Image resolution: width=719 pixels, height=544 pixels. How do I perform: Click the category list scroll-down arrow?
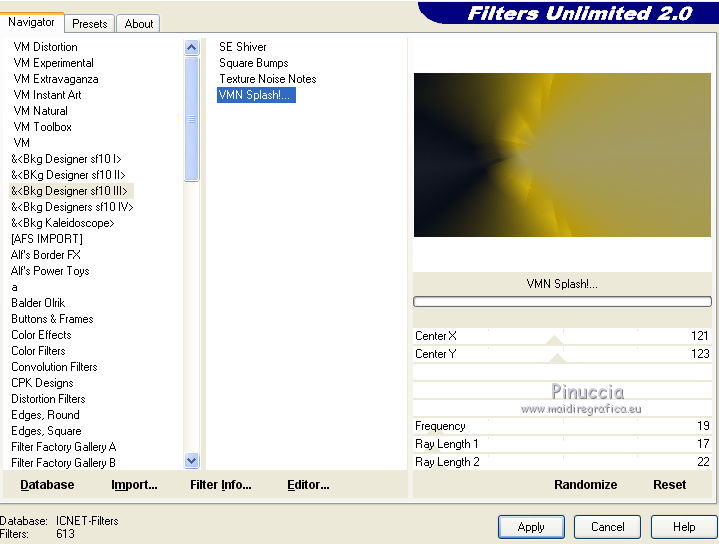[x=192, y=461]
